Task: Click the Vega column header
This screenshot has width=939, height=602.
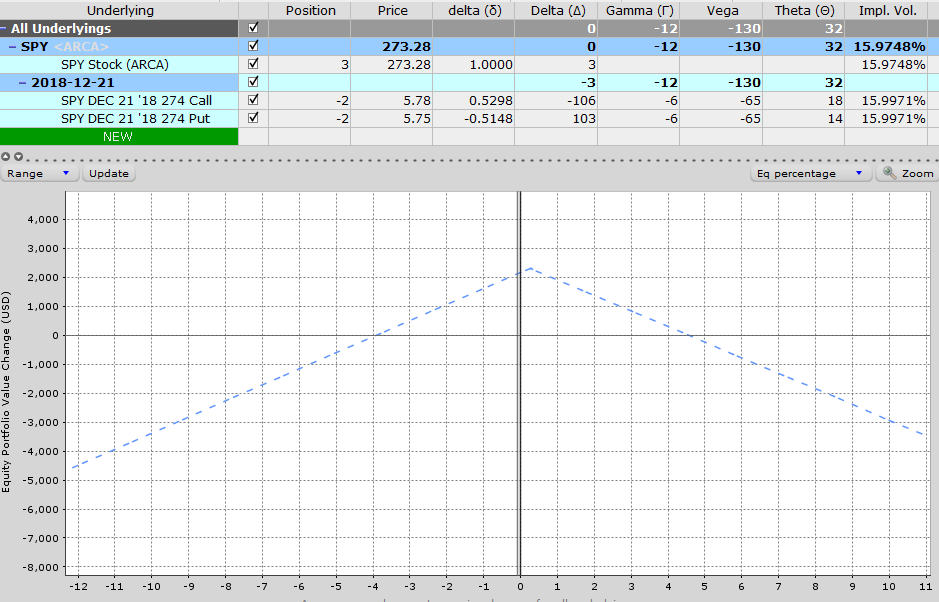Action: click(722, 10)
